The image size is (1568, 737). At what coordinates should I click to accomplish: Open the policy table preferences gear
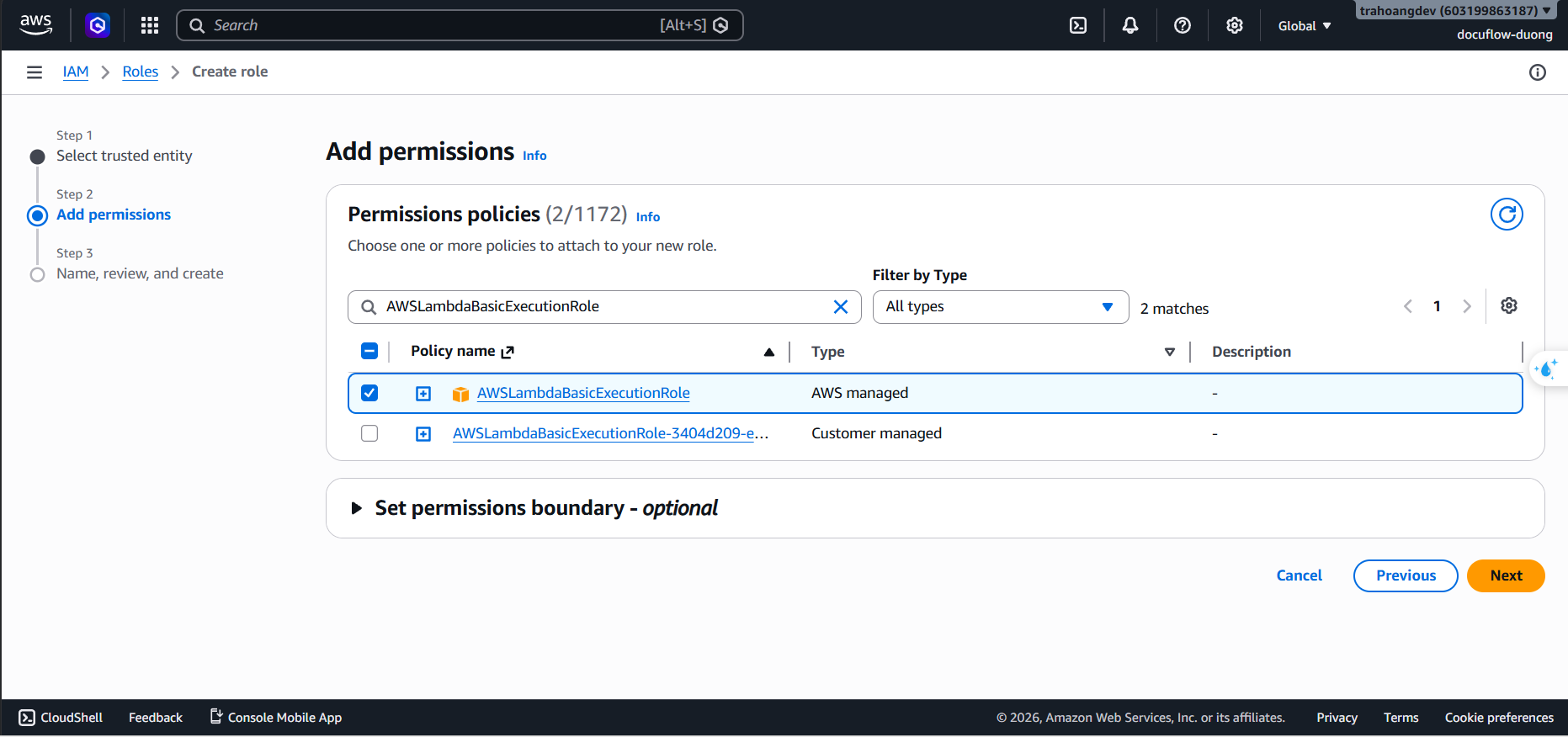click(x=1509, y=305)
